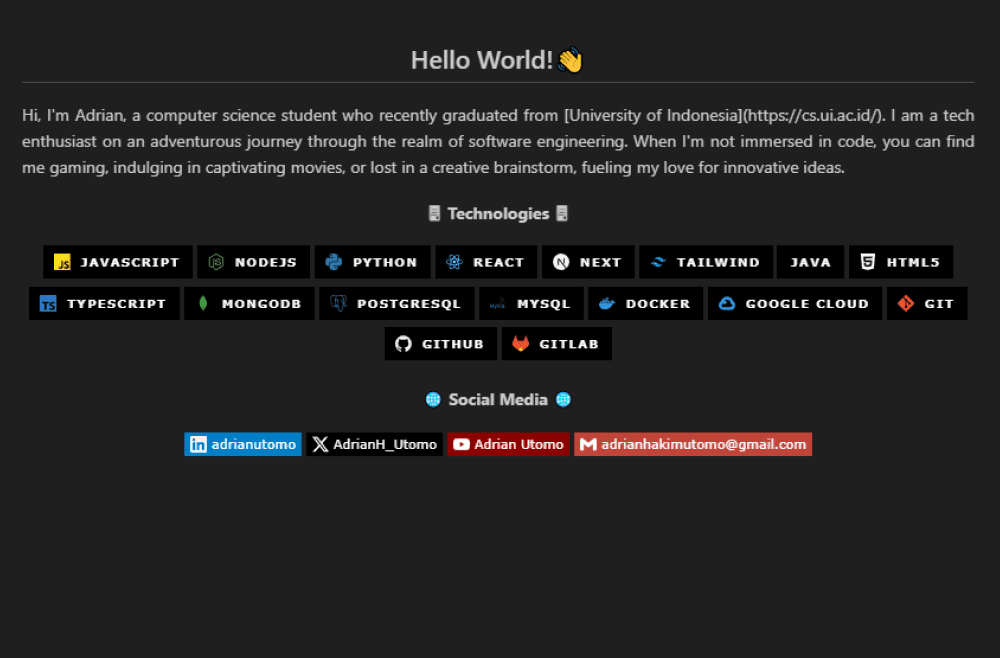Click the TypeScript badge
The image size is (1000, 658).
[105, 304]
